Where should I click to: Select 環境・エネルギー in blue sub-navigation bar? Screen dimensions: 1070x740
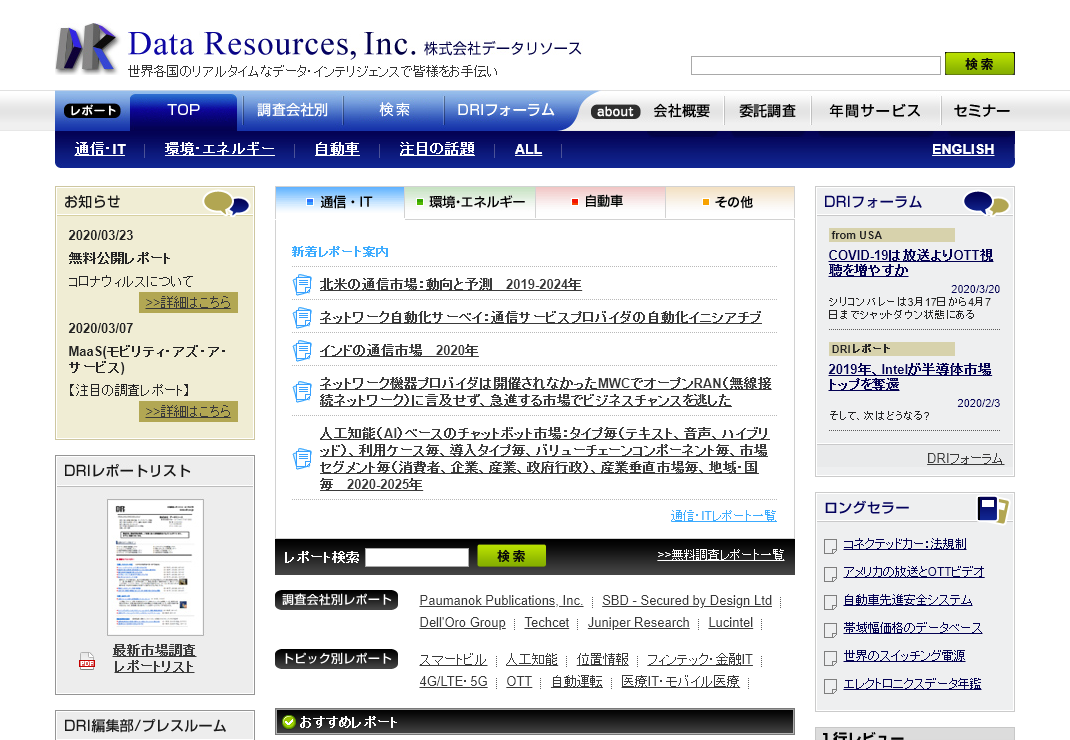click(220, 150)
